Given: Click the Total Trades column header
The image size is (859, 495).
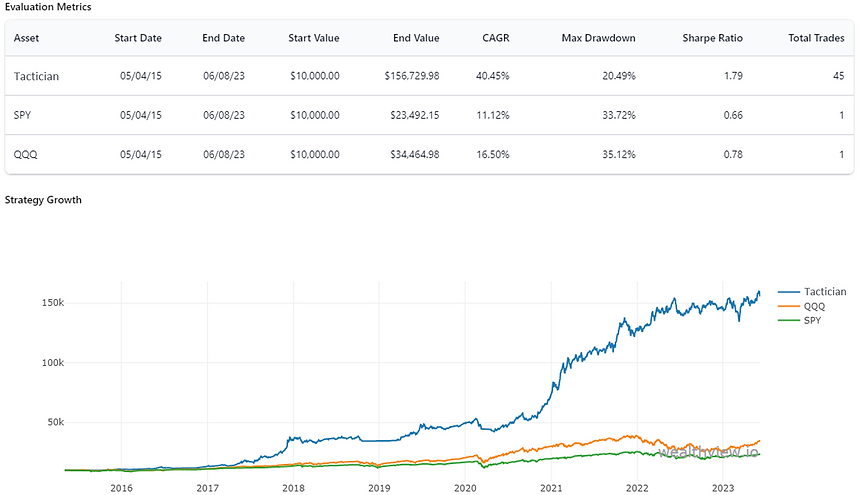Looking at the screenshot, I should point(815,38).
